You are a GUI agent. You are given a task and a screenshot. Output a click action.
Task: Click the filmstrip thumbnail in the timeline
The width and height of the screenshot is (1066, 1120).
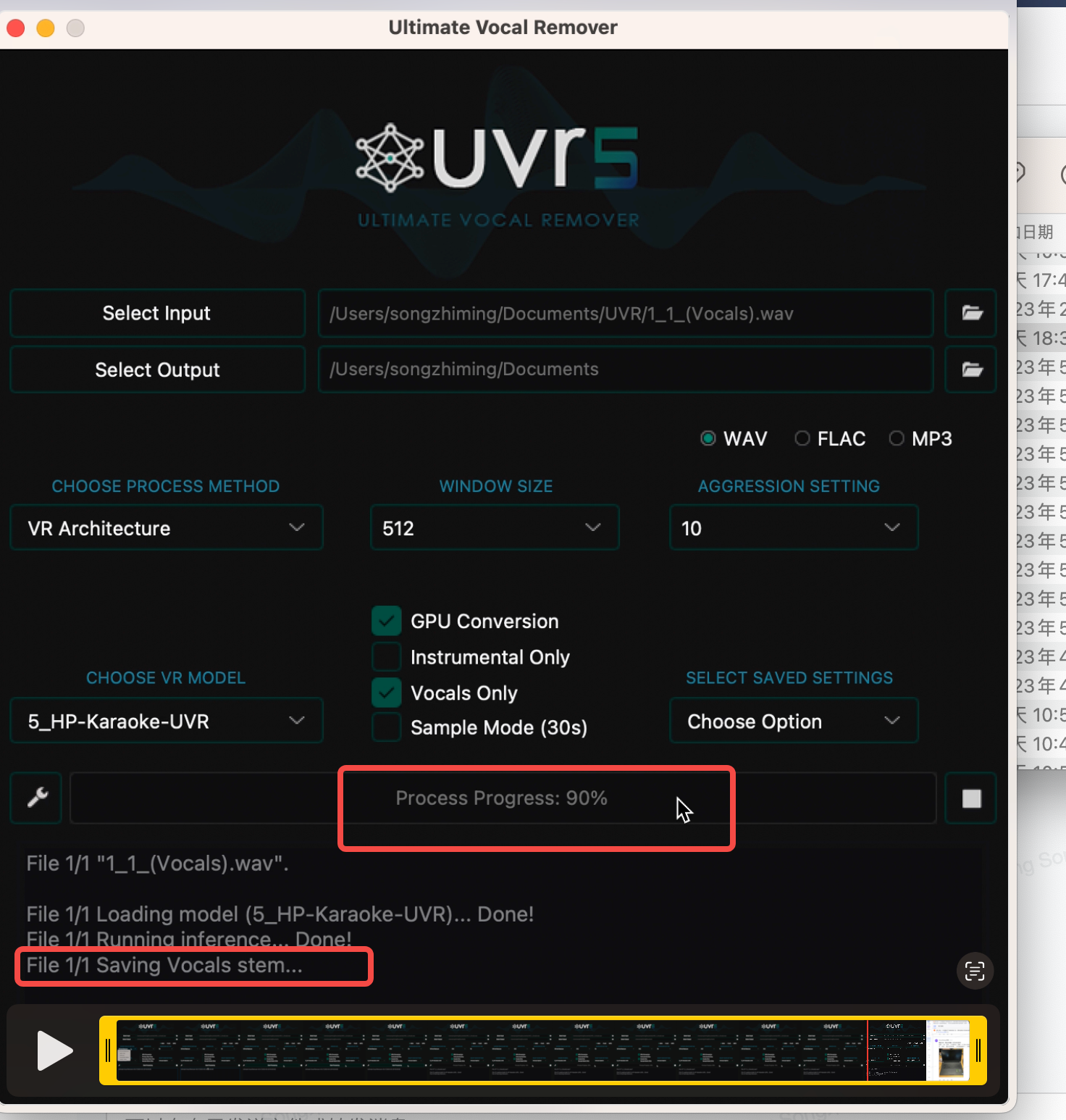pyautogui.click(x=543, y=1050)
